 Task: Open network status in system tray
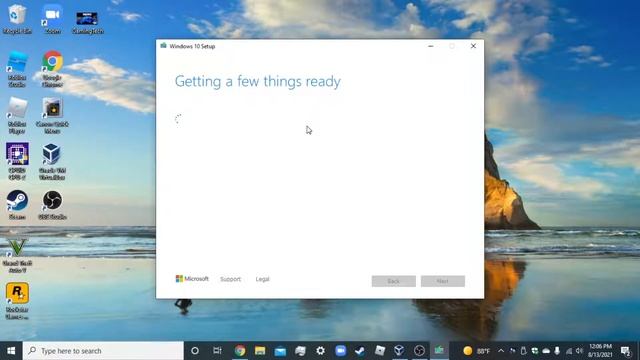pos(569,351)
